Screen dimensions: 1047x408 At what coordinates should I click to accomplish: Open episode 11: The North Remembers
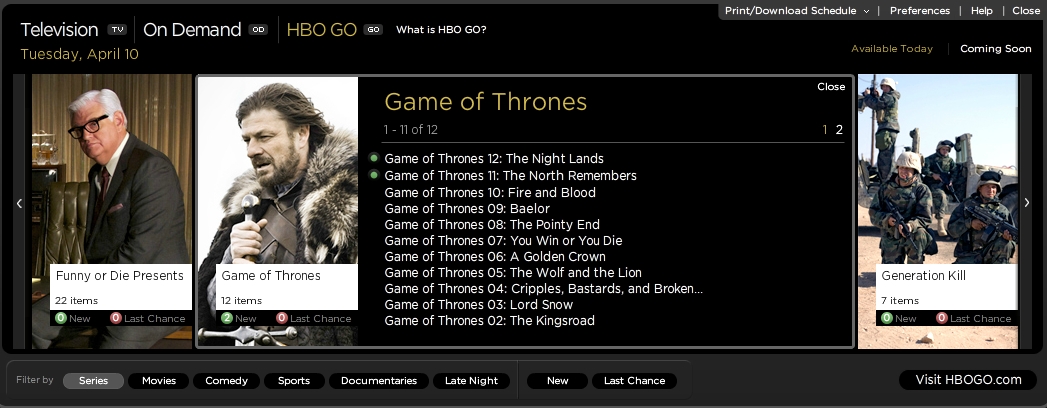tap(511, 175)
